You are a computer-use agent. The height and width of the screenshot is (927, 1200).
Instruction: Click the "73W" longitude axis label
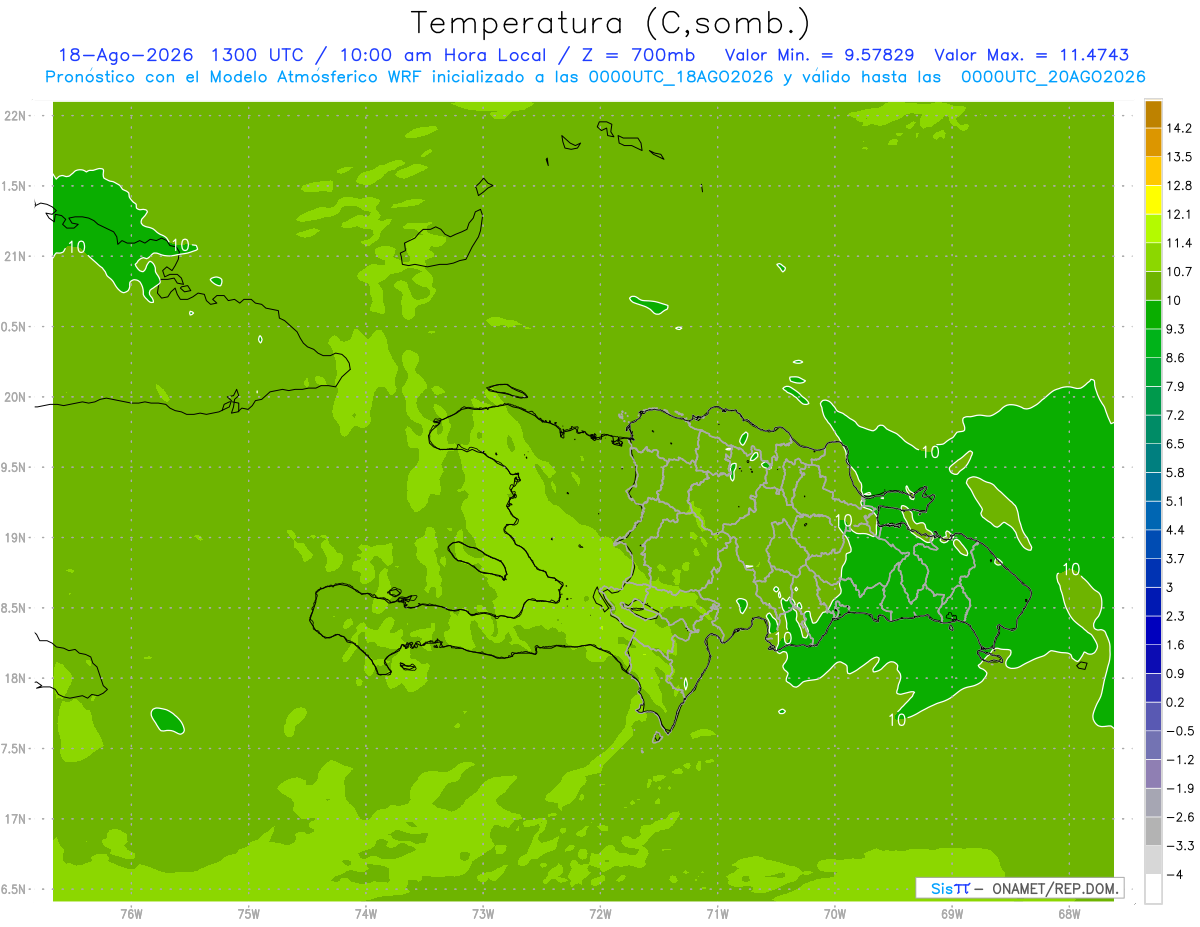[482, 914]
